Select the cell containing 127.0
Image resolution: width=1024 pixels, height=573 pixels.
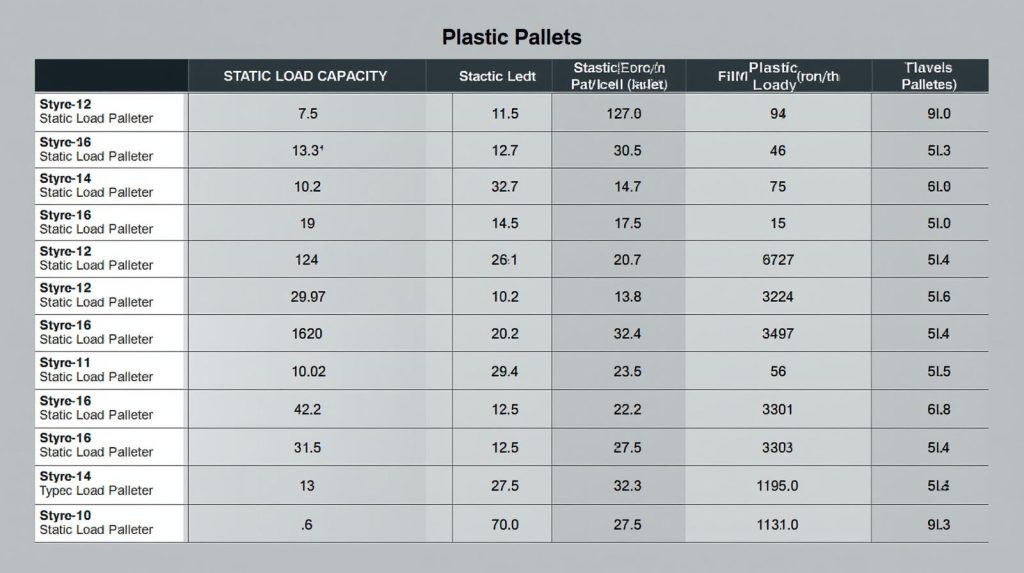624,114
